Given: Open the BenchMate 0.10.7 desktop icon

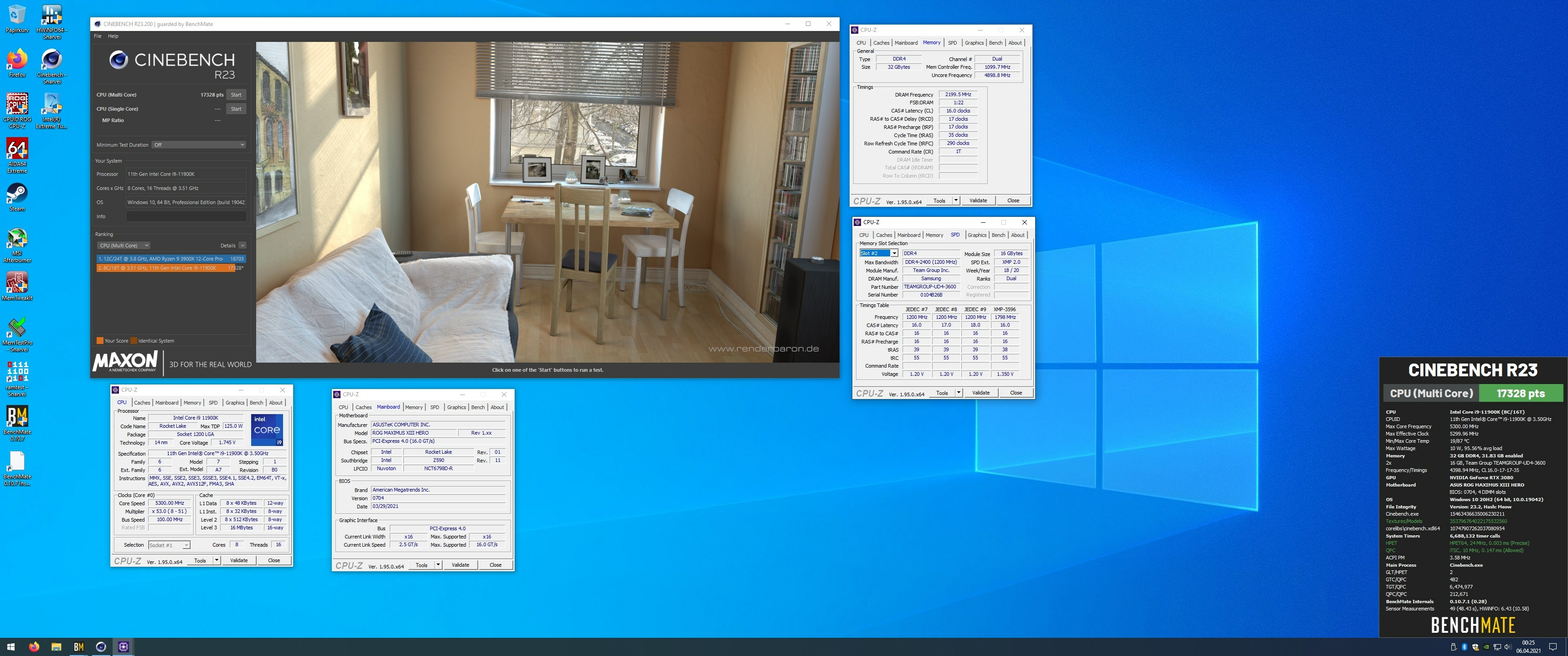Looking at the screenshot, I should 17,424.
